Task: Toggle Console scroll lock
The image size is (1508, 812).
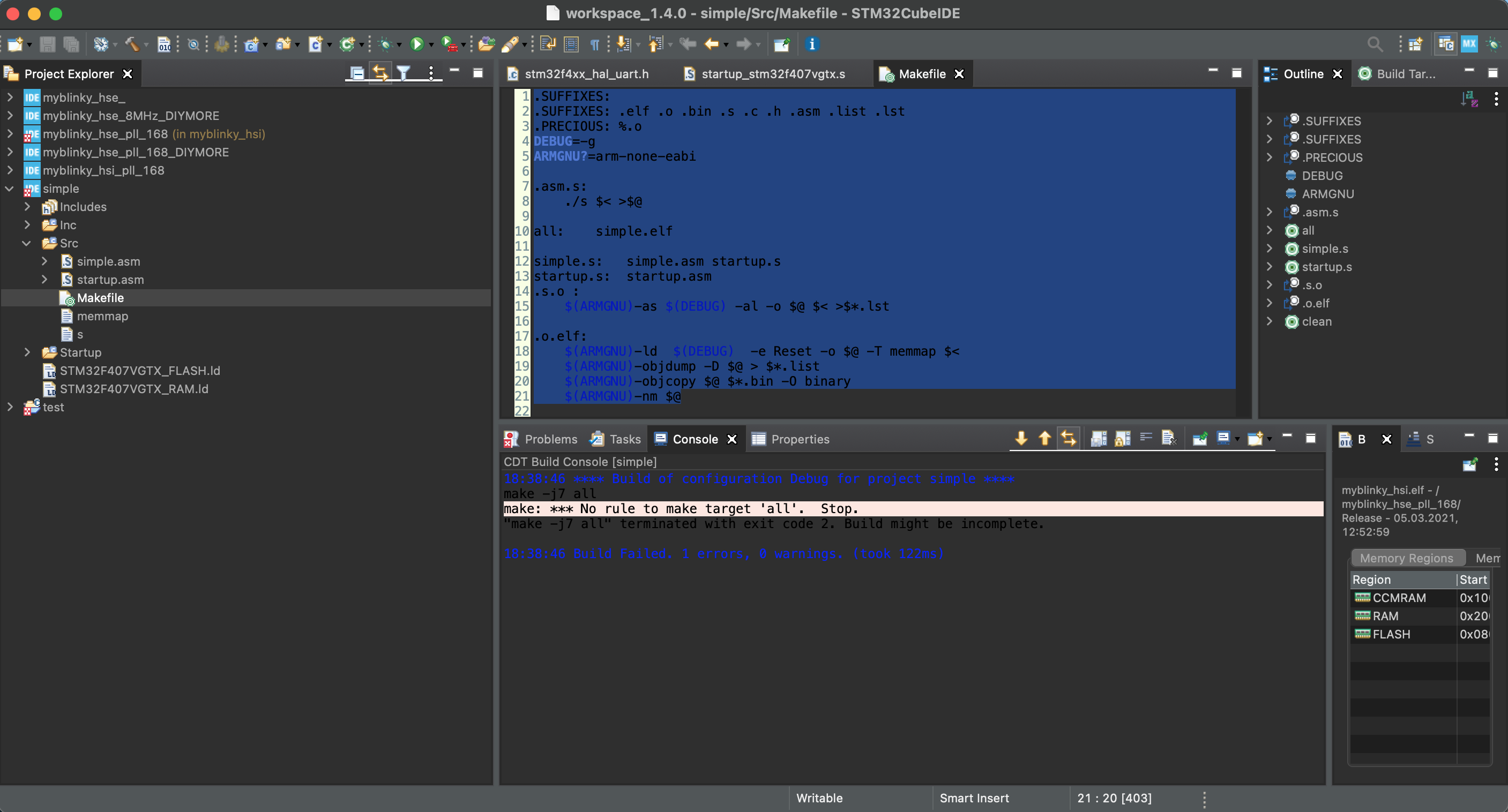Action: pyautogui.click(x=1122, y=438)
